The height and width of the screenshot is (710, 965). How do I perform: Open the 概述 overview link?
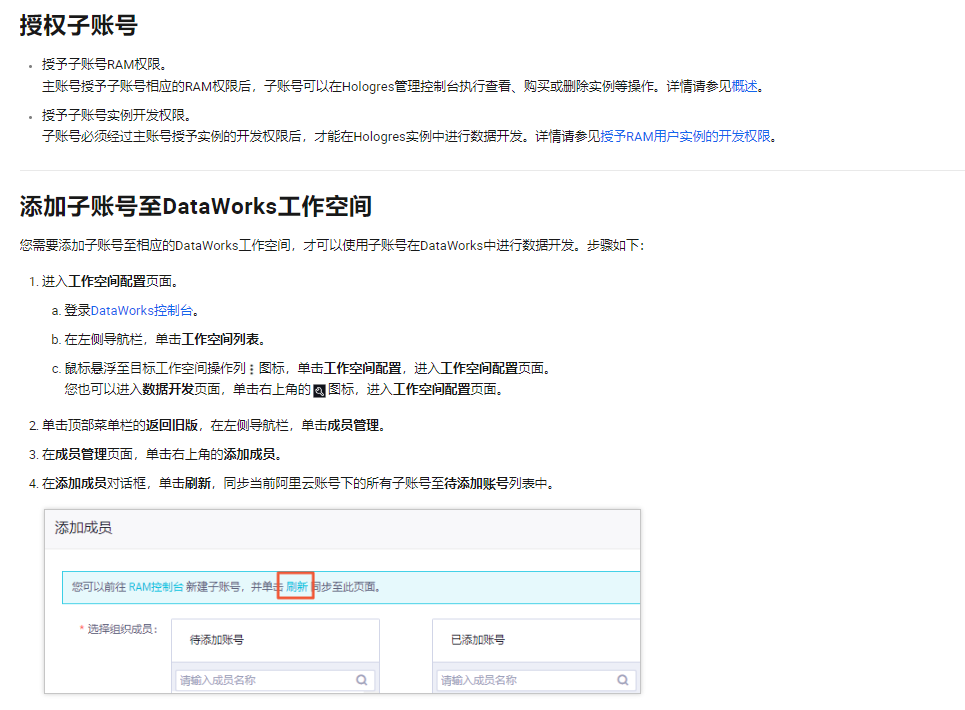point(744,86)
